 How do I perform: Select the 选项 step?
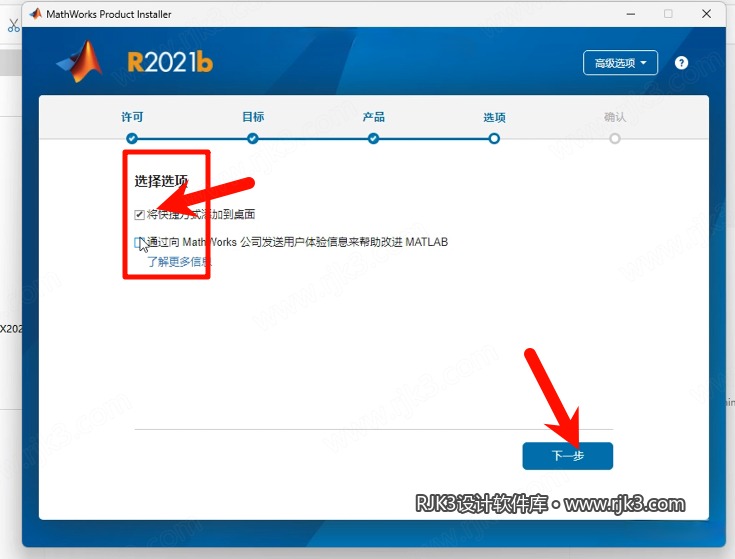pyautogui.click(x=494, y=117)
